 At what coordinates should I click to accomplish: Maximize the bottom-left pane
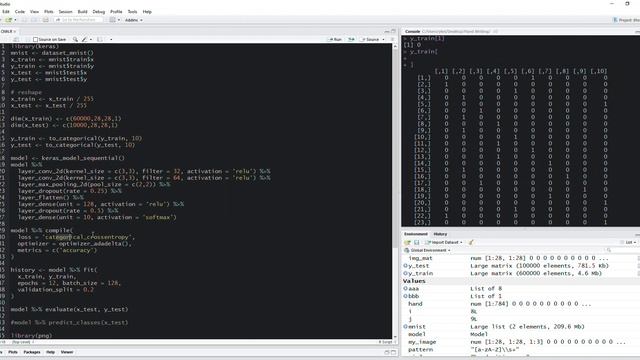point(393,352)
